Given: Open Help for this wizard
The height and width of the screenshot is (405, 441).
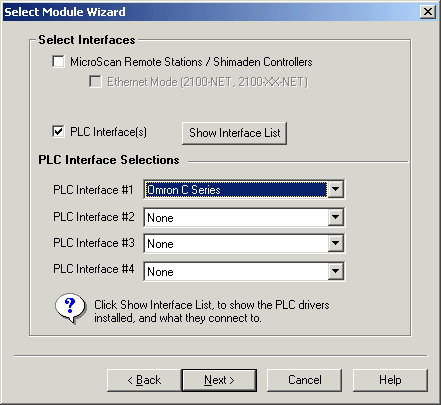Looking at the screenshot, I should click(x=390, y=380).
